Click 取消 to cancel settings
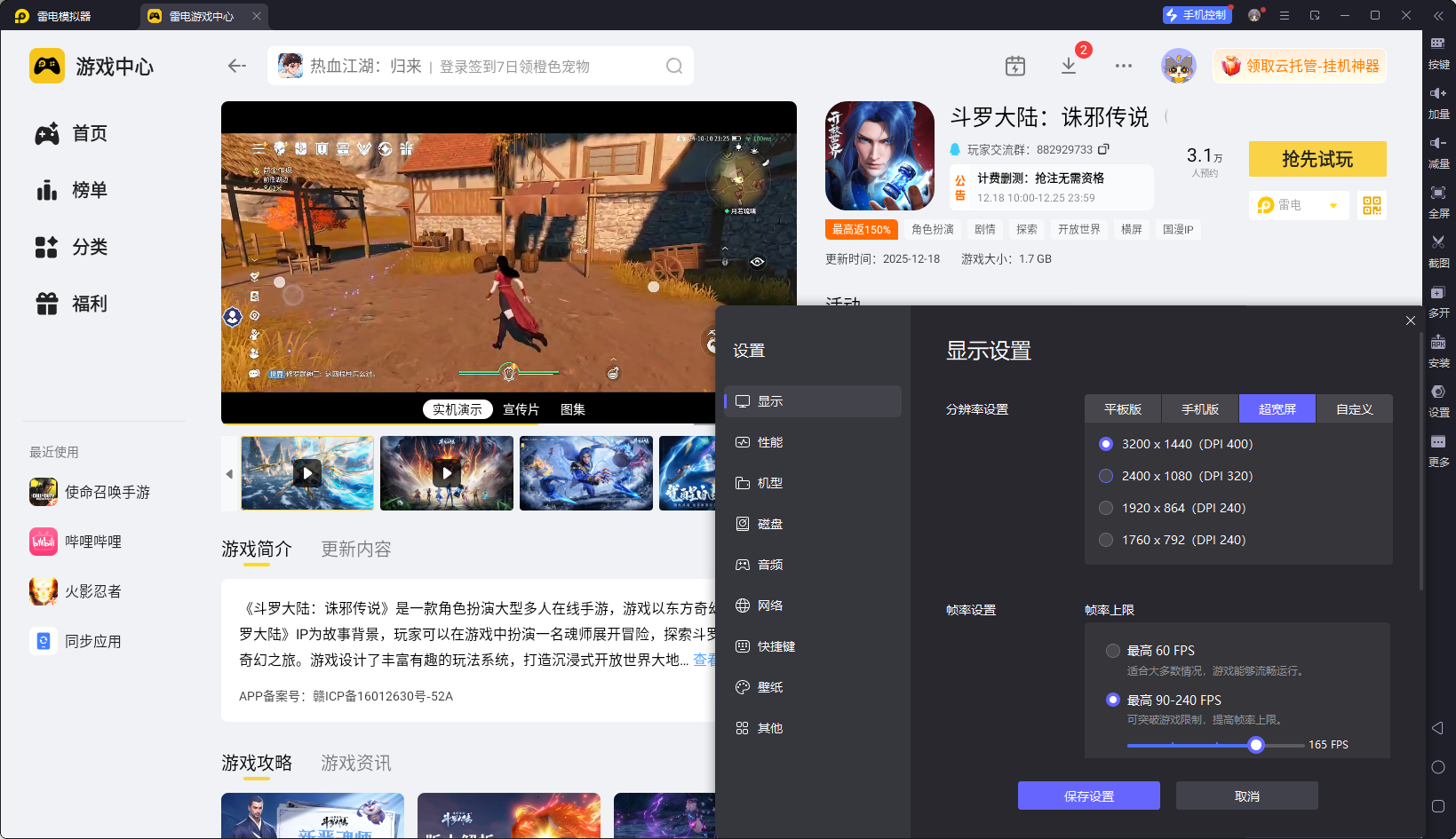The height and width of the screenshot is (839, 1456). [1247, 795]
